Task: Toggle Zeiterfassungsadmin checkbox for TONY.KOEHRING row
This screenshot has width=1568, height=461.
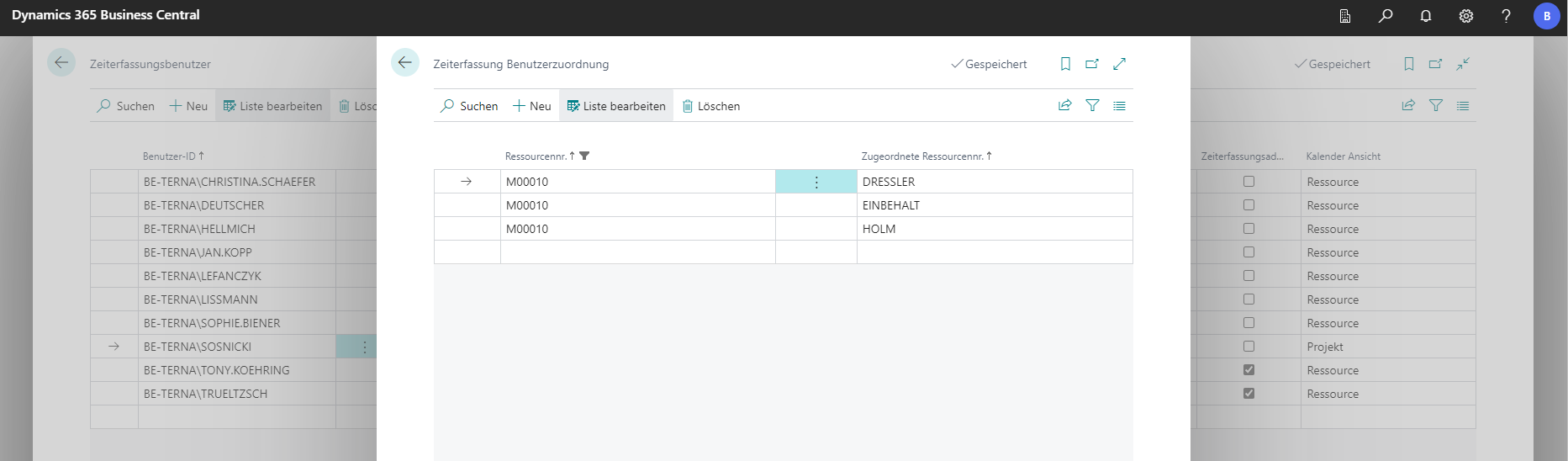Action: click(x=1249, y=370)
